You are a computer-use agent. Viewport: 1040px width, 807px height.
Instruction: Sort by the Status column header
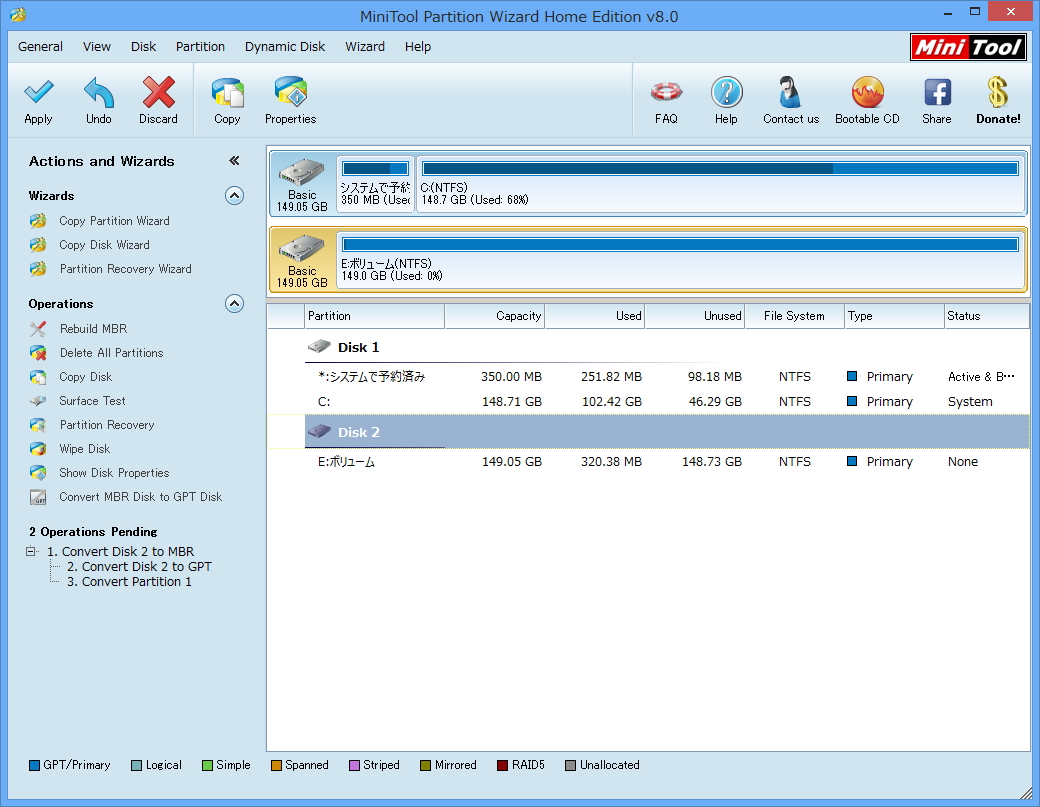(987, 316)
